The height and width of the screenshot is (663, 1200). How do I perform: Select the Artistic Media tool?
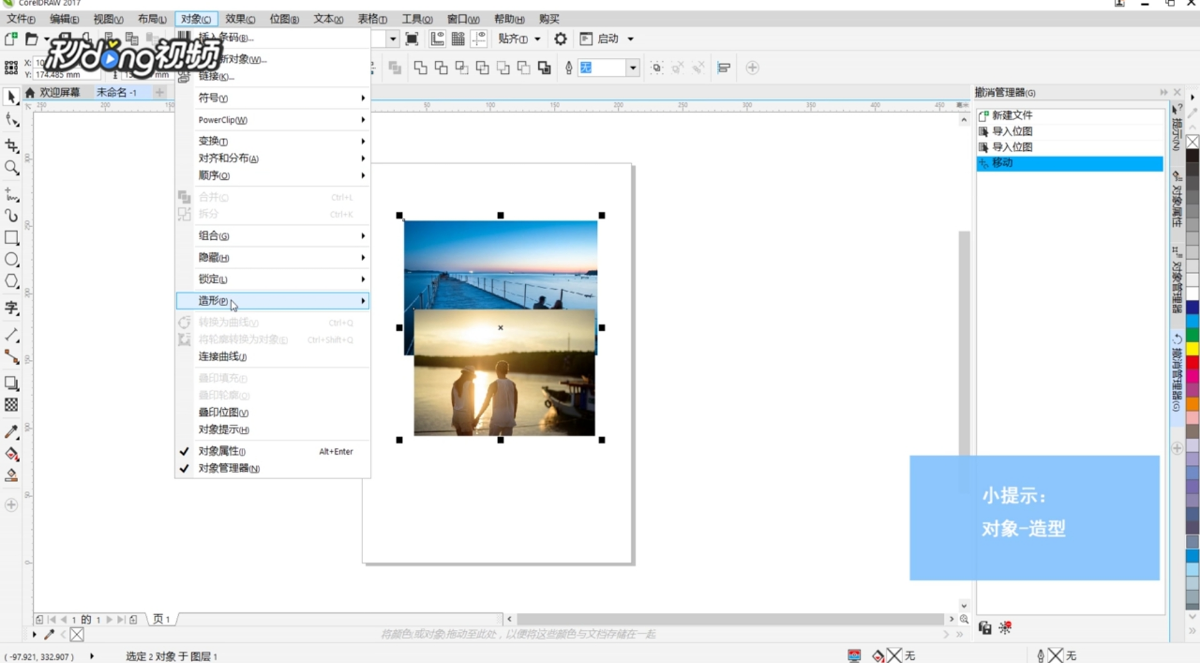point(11,215)
